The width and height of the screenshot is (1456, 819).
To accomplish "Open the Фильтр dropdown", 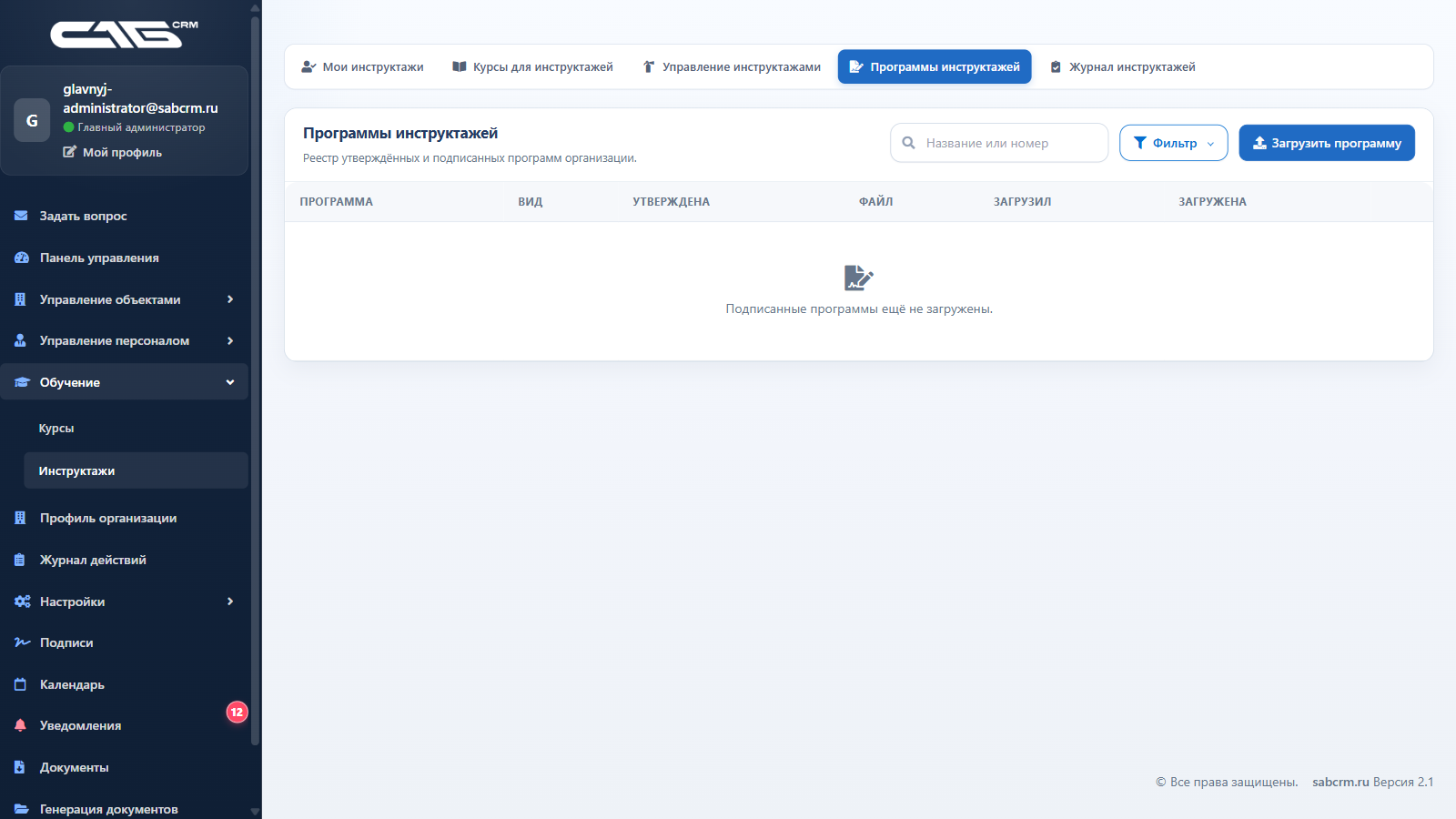I will (x=1173, y=143).
